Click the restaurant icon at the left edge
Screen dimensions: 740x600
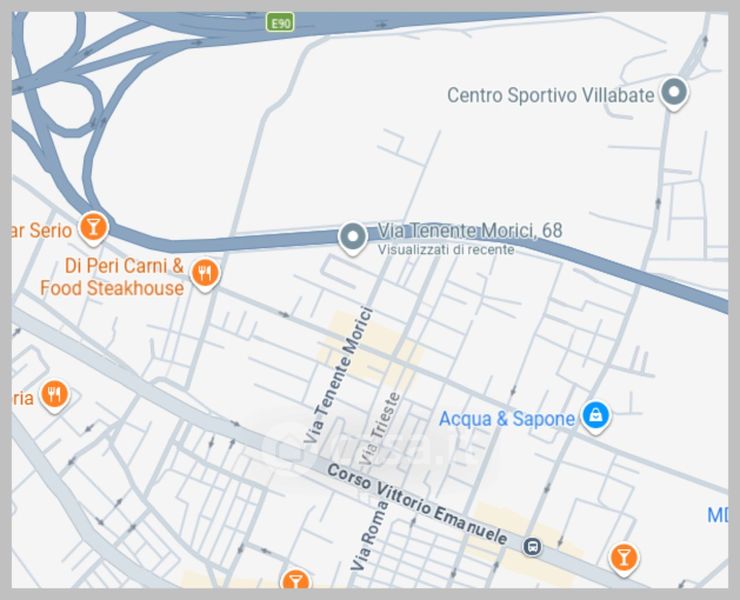click(x=55, y=395)
